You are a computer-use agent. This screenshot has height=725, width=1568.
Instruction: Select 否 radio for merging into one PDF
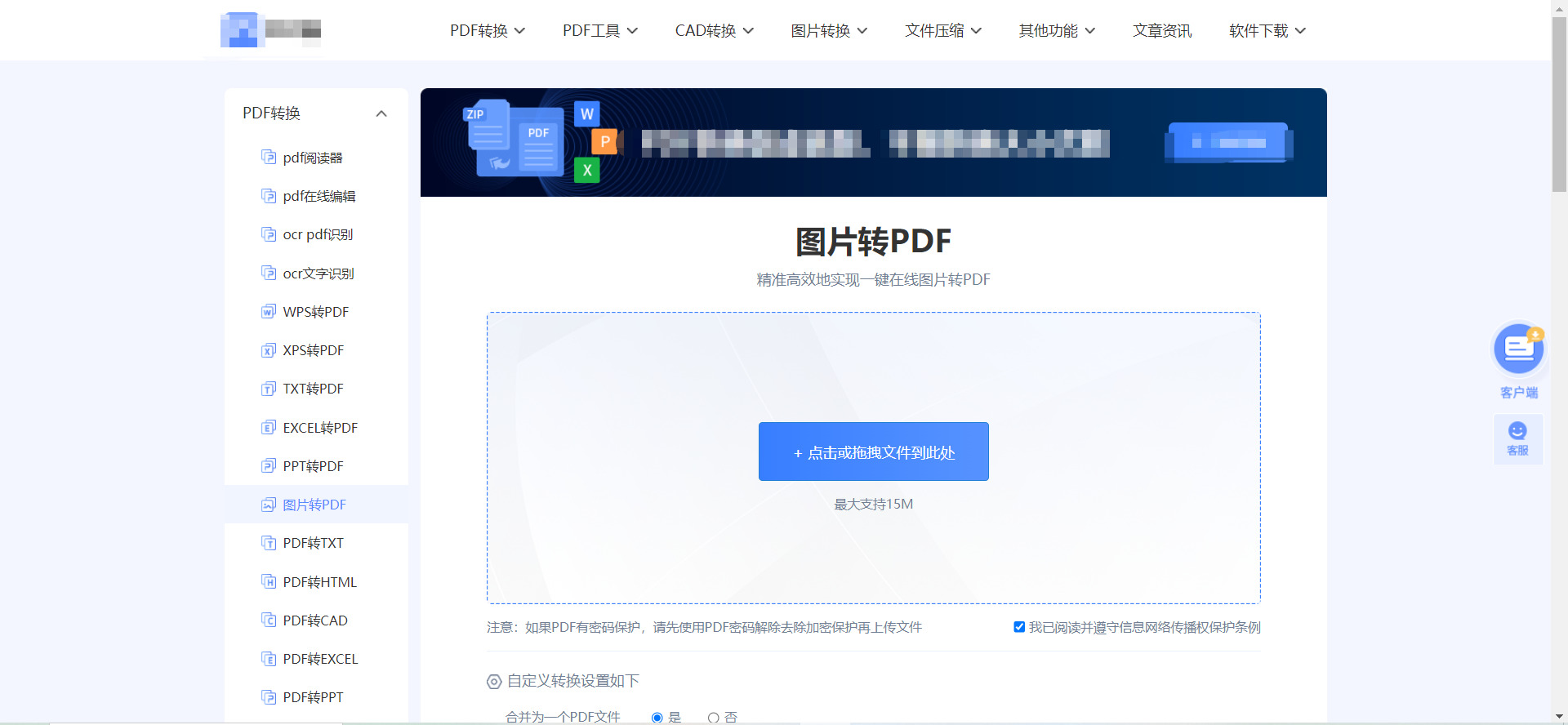714,718
